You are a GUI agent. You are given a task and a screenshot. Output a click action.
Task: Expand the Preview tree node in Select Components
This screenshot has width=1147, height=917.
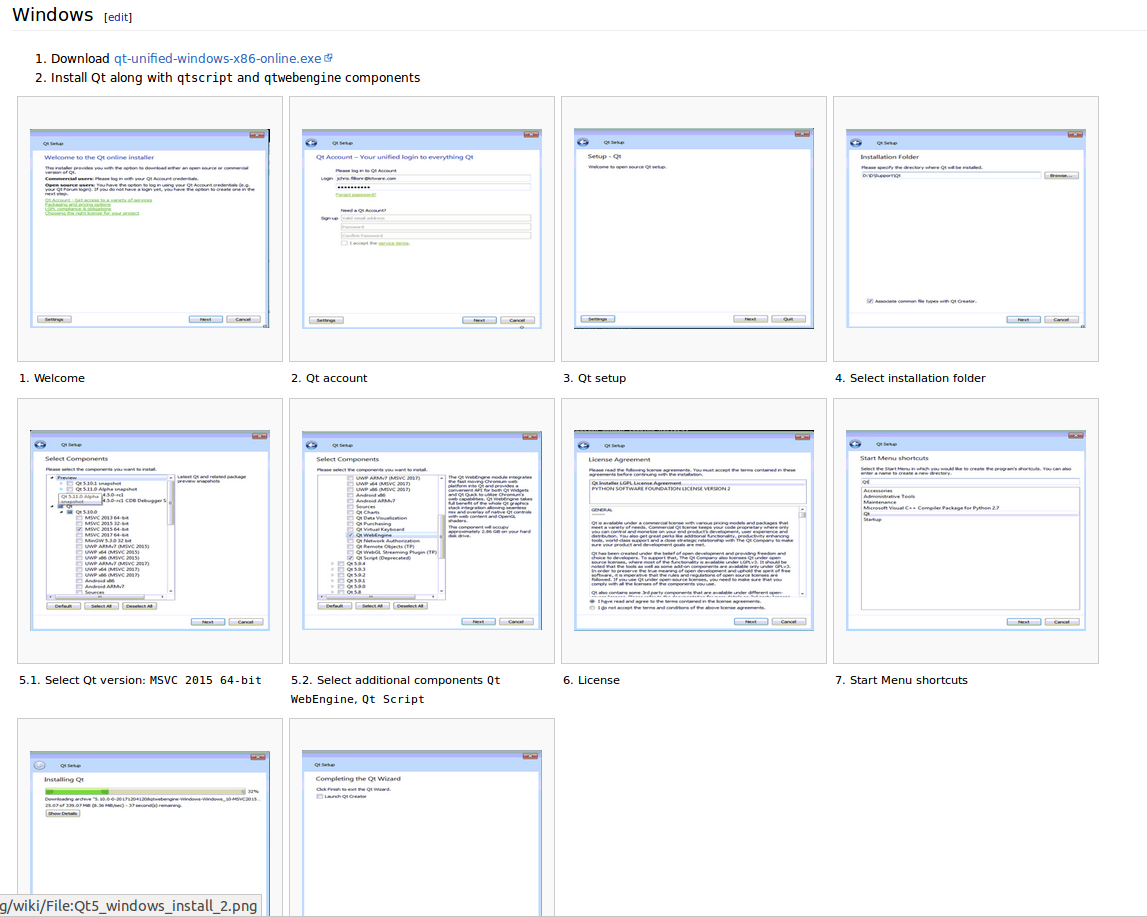pos(53,478)
